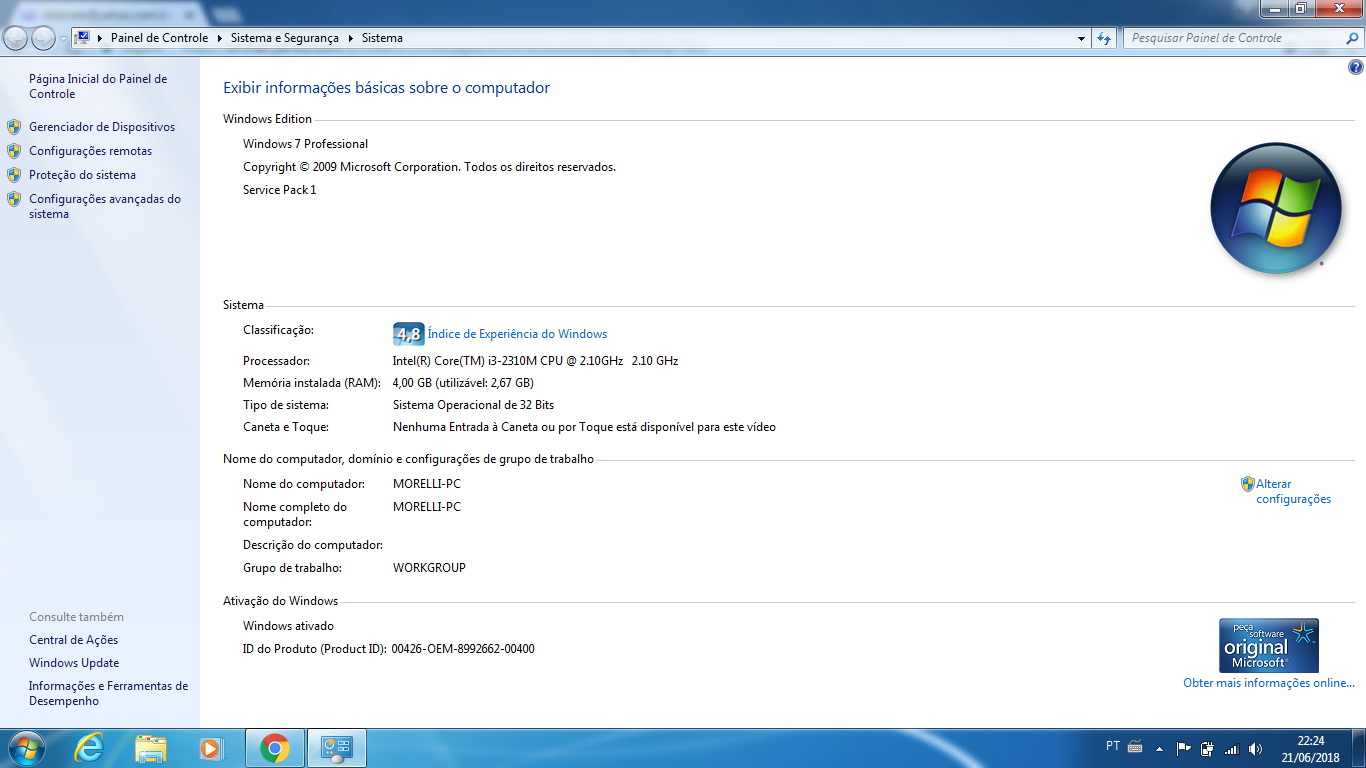Click the WORKGROUP value text

pyautogui.click(x=429, y=568)
